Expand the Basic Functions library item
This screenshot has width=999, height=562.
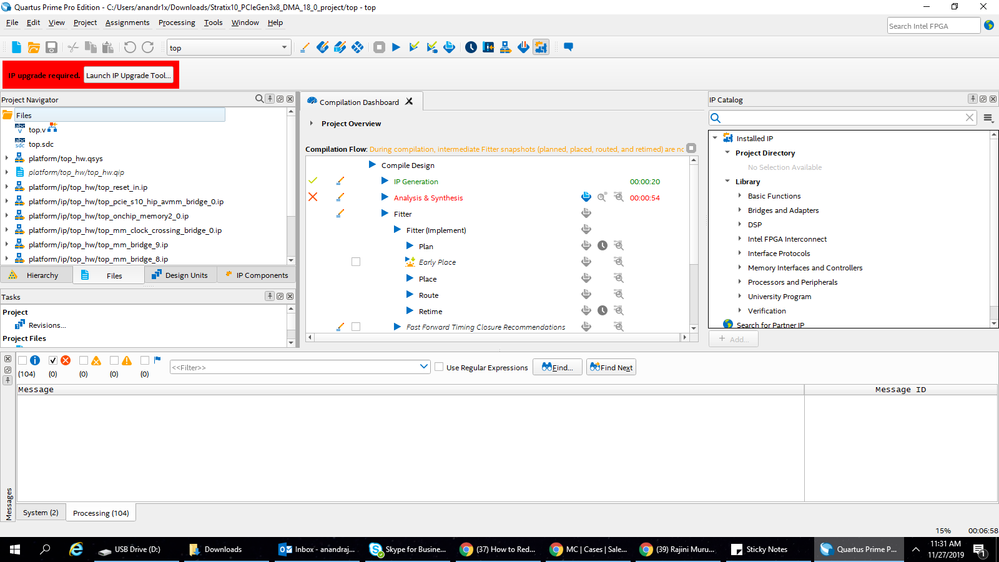(740, 196)
